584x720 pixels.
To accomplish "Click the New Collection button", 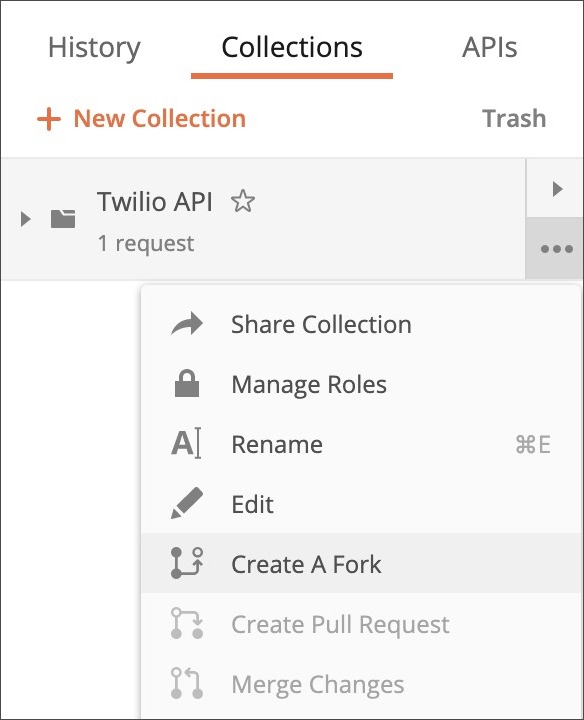I will (141, 118).
